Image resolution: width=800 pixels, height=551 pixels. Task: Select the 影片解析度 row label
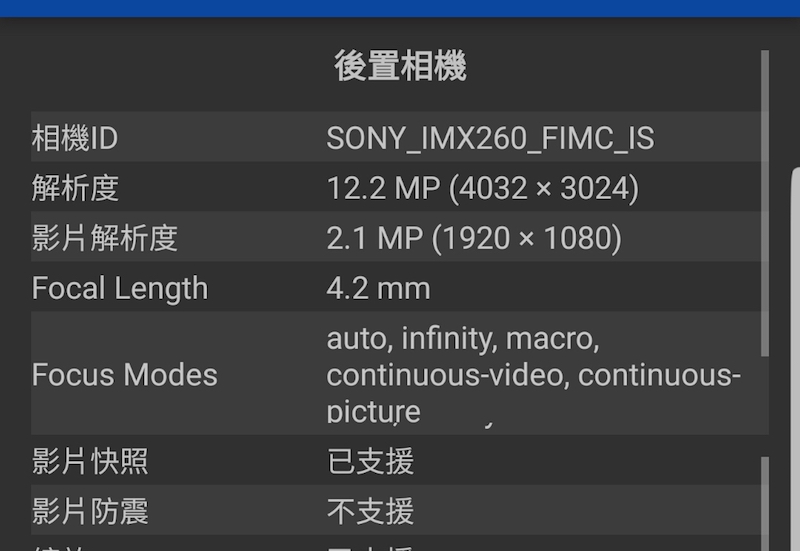104,238
